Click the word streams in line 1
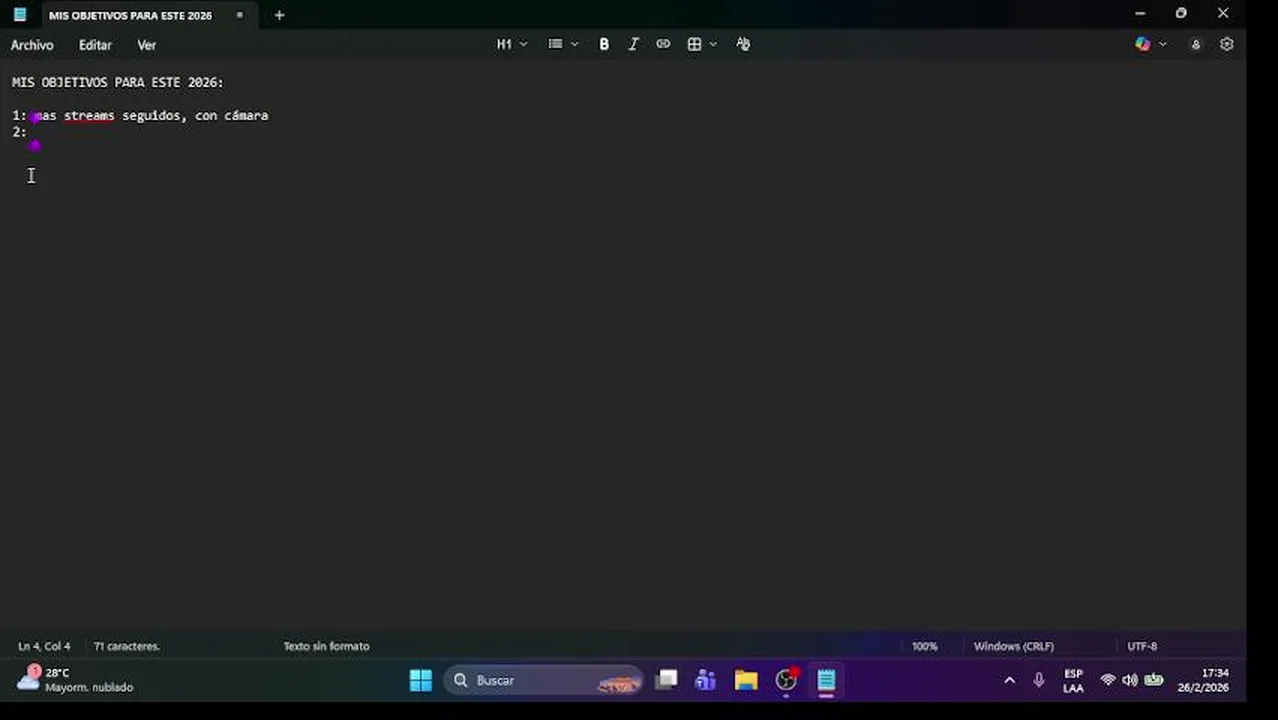Screen dimensions: 1278x720 click(89, 116)
